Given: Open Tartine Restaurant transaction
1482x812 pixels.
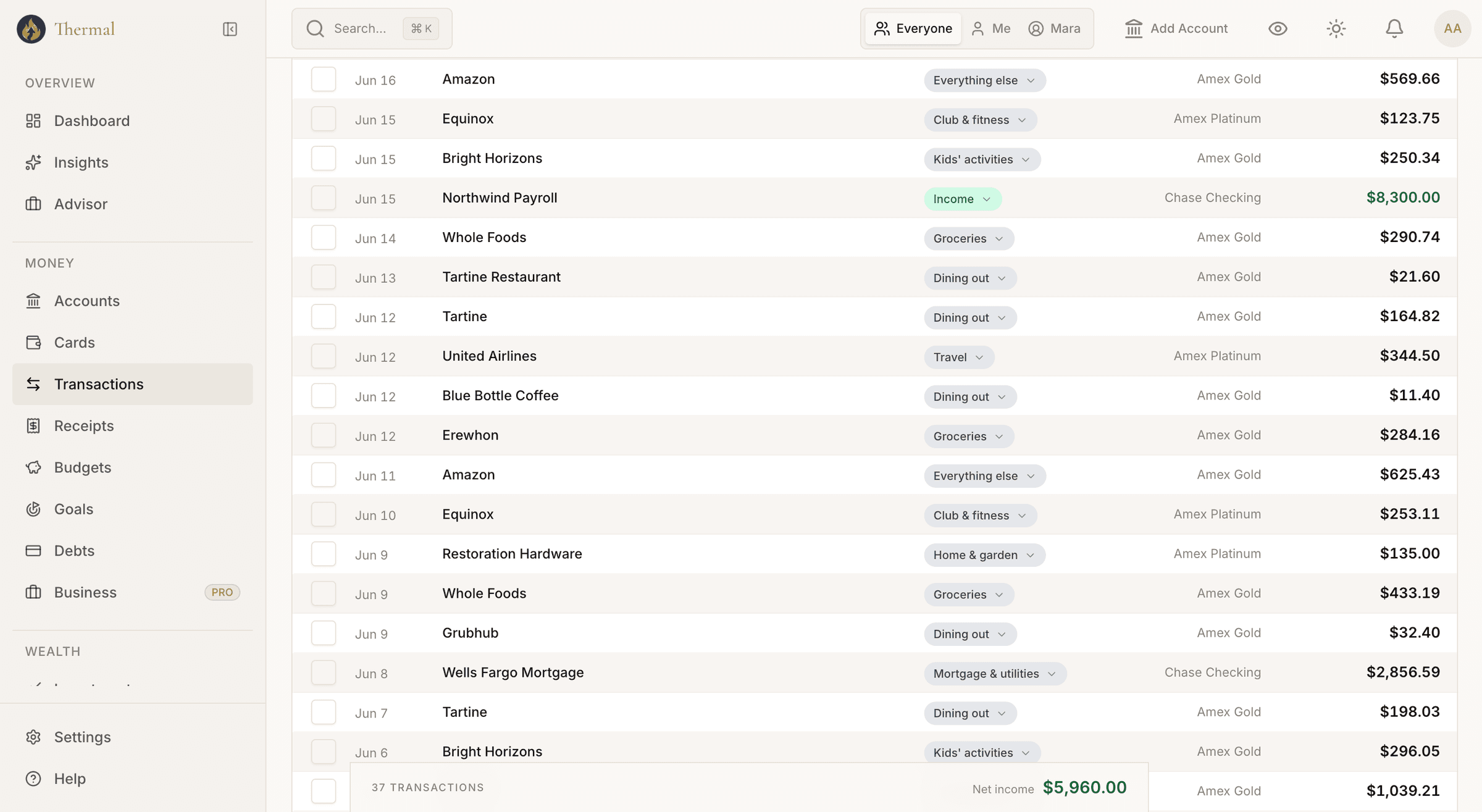Looking at the screenshot, I should click(x=501, y=277).
